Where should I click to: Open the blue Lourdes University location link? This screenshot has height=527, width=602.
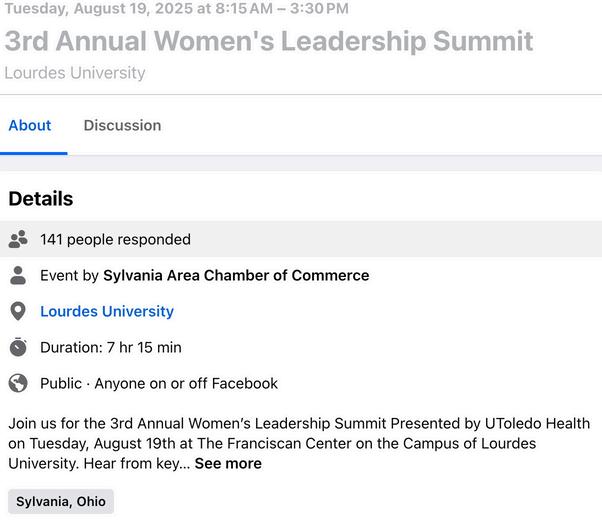(x=107, y=311)
